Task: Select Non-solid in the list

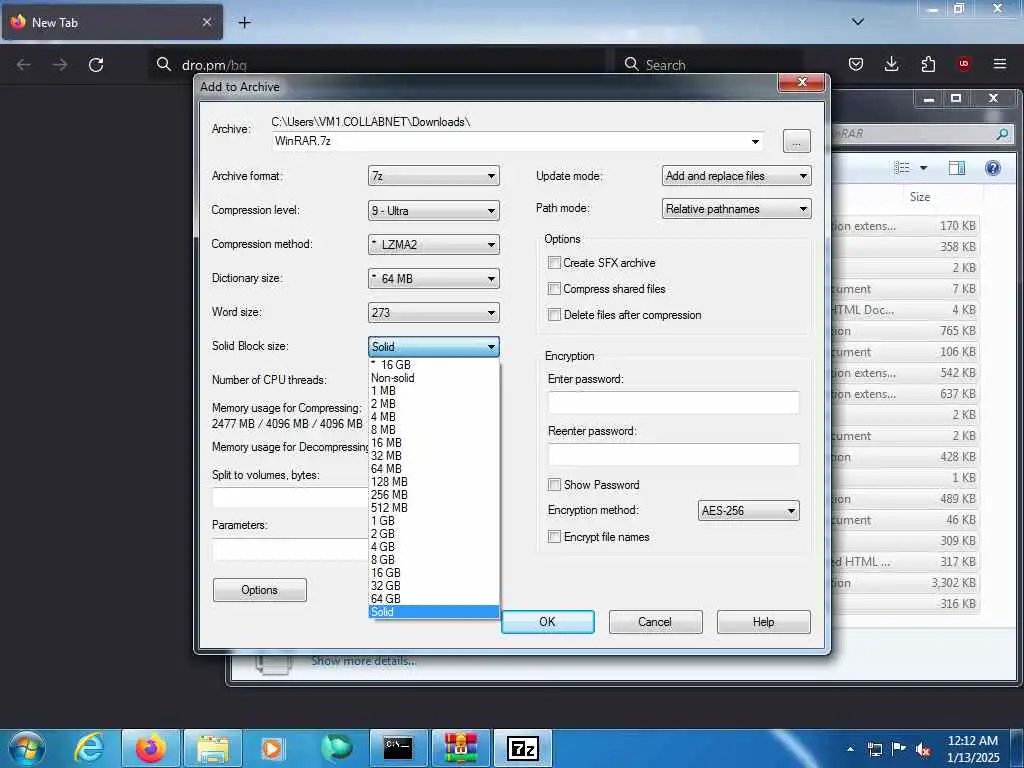Action: click(434, 378)
